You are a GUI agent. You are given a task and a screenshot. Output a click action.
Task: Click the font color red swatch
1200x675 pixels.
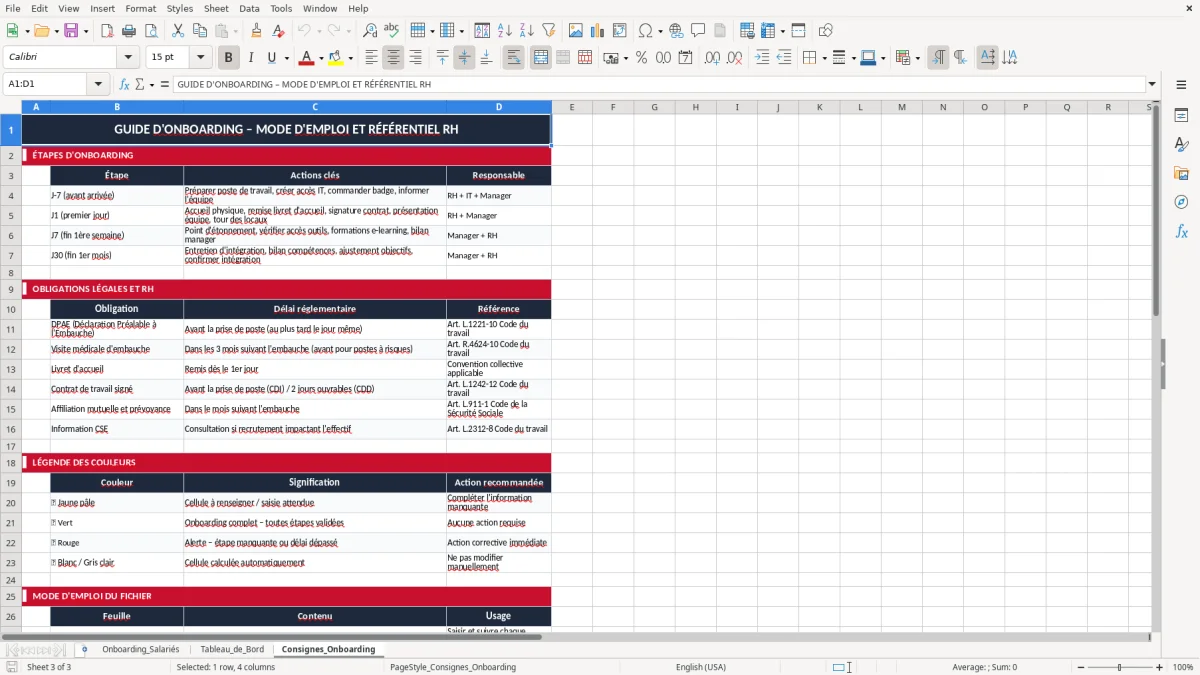click(306, 58)
